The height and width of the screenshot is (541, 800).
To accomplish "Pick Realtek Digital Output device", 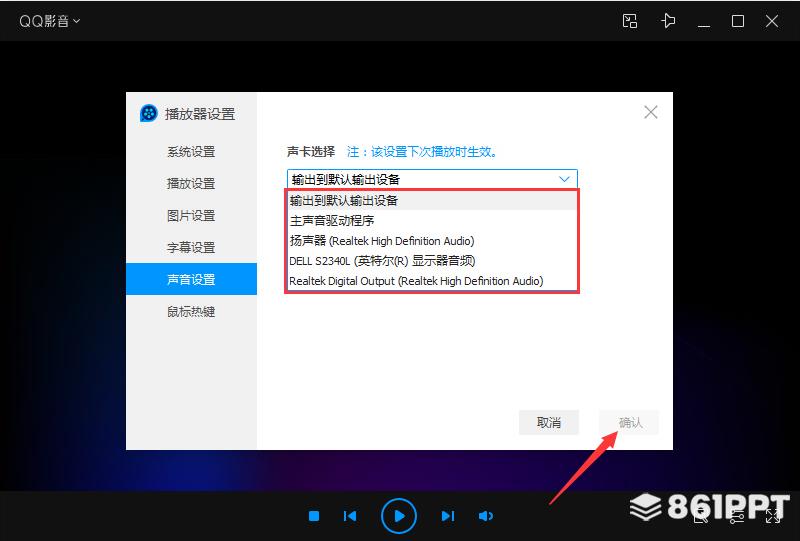I will (x=432, y=281).
